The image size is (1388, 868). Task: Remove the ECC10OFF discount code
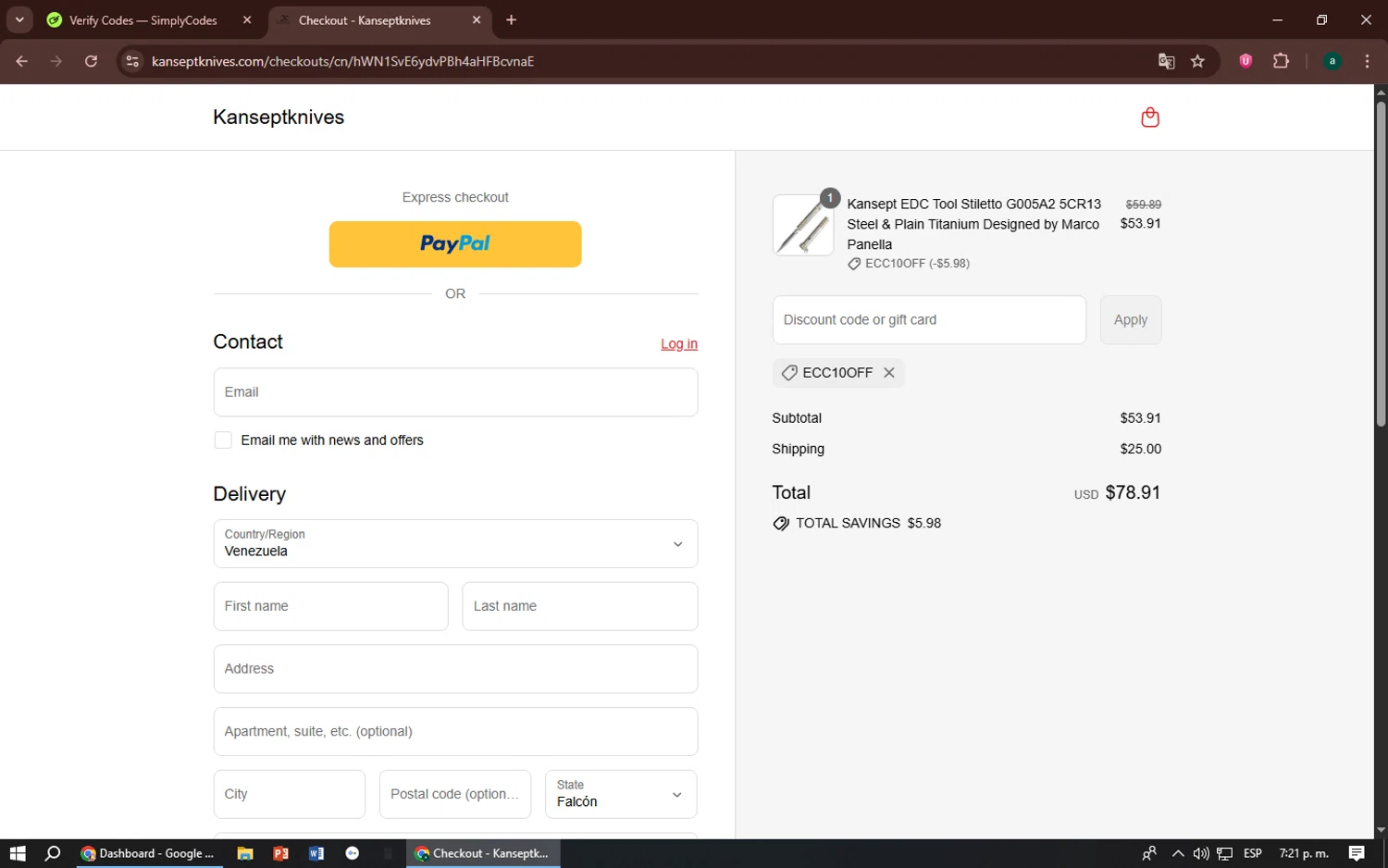[889, 373]
